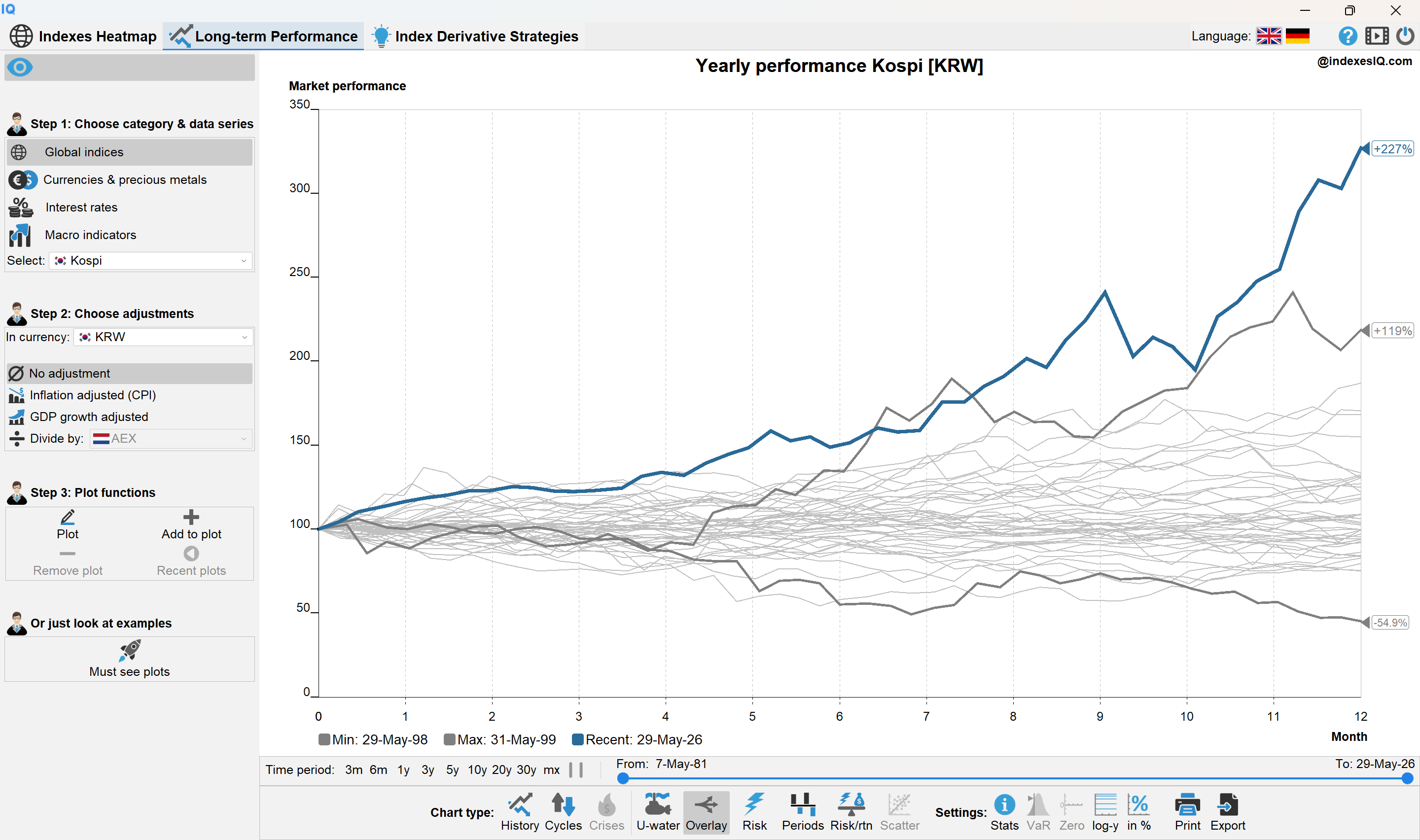The width and height of the screenshot is (1420, 840).
Task: Set the time period to 10y
Action: click(x=477, y=770)
